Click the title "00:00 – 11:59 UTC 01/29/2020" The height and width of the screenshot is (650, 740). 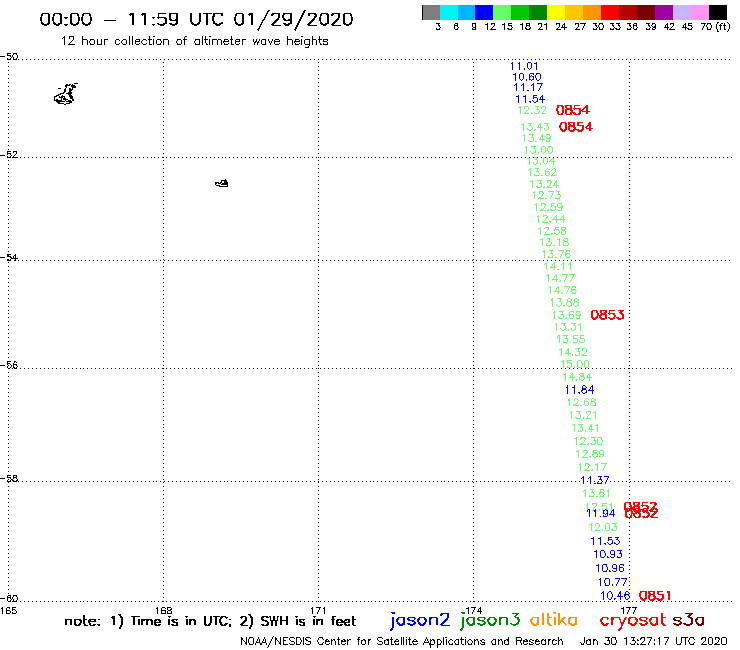[x=196, y=19]
